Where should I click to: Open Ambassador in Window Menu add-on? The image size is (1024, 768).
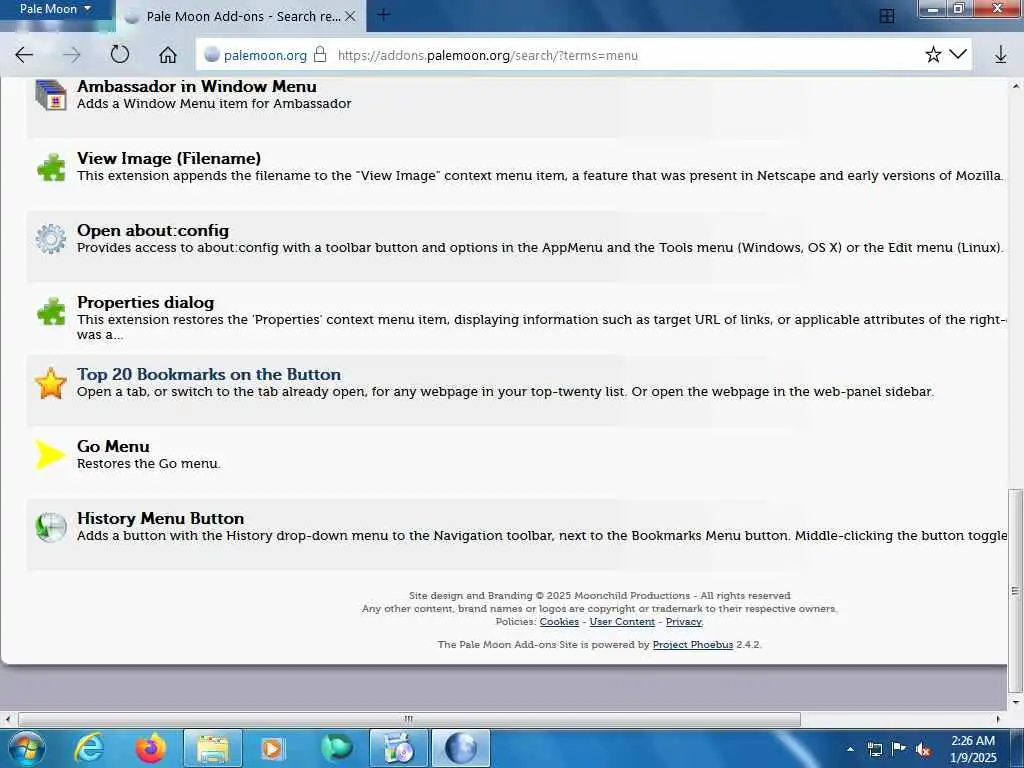(x=197, y=86)
